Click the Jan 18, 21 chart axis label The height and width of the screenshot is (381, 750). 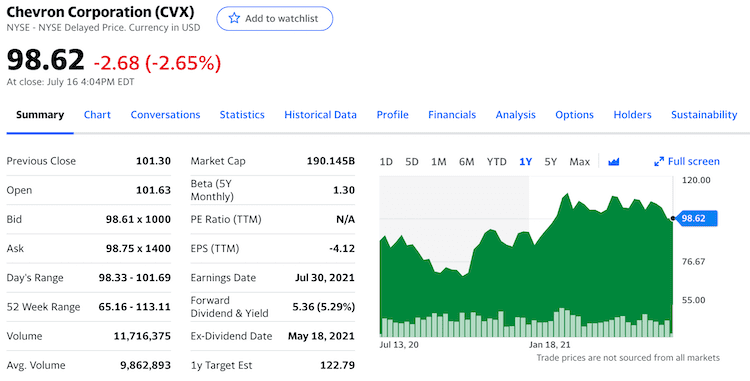click(x=550, y=345)
